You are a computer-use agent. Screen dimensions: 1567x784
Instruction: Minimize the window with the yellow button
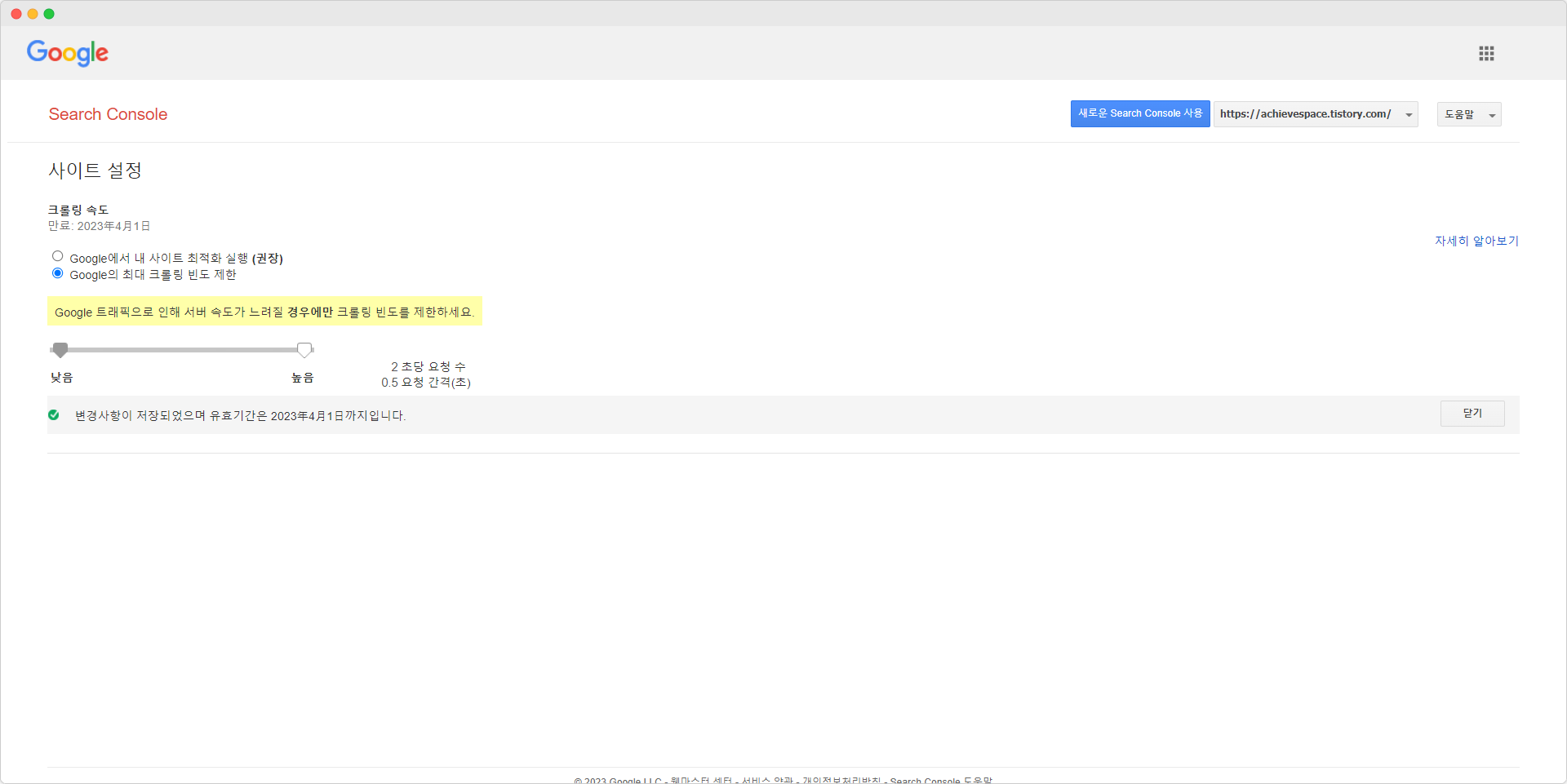(x=33, y=14)
